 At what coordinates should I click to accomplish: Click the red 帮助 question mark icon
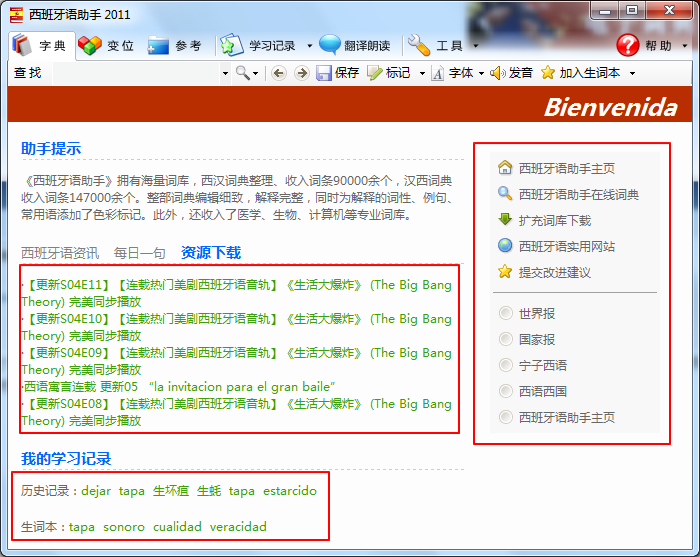coord(628,46)
